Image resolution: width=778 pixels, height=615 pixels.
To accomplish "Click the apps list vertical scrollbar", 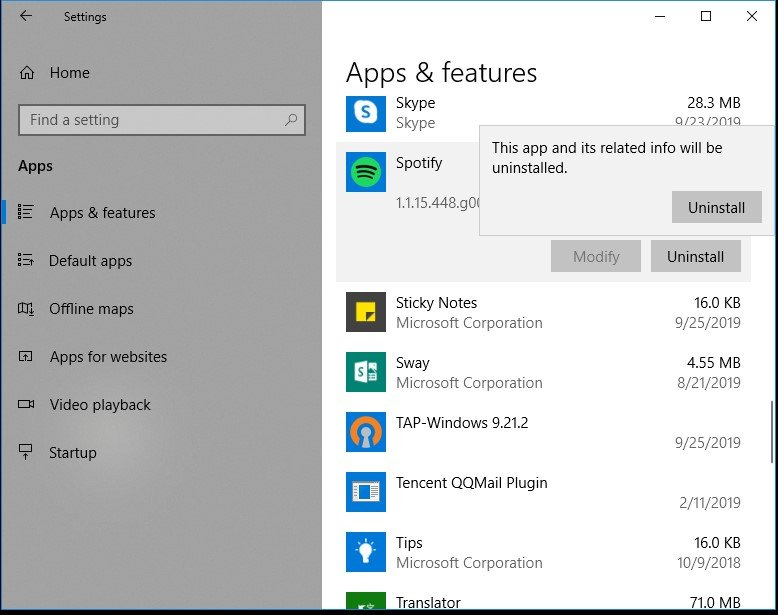I will coord(772,432).
